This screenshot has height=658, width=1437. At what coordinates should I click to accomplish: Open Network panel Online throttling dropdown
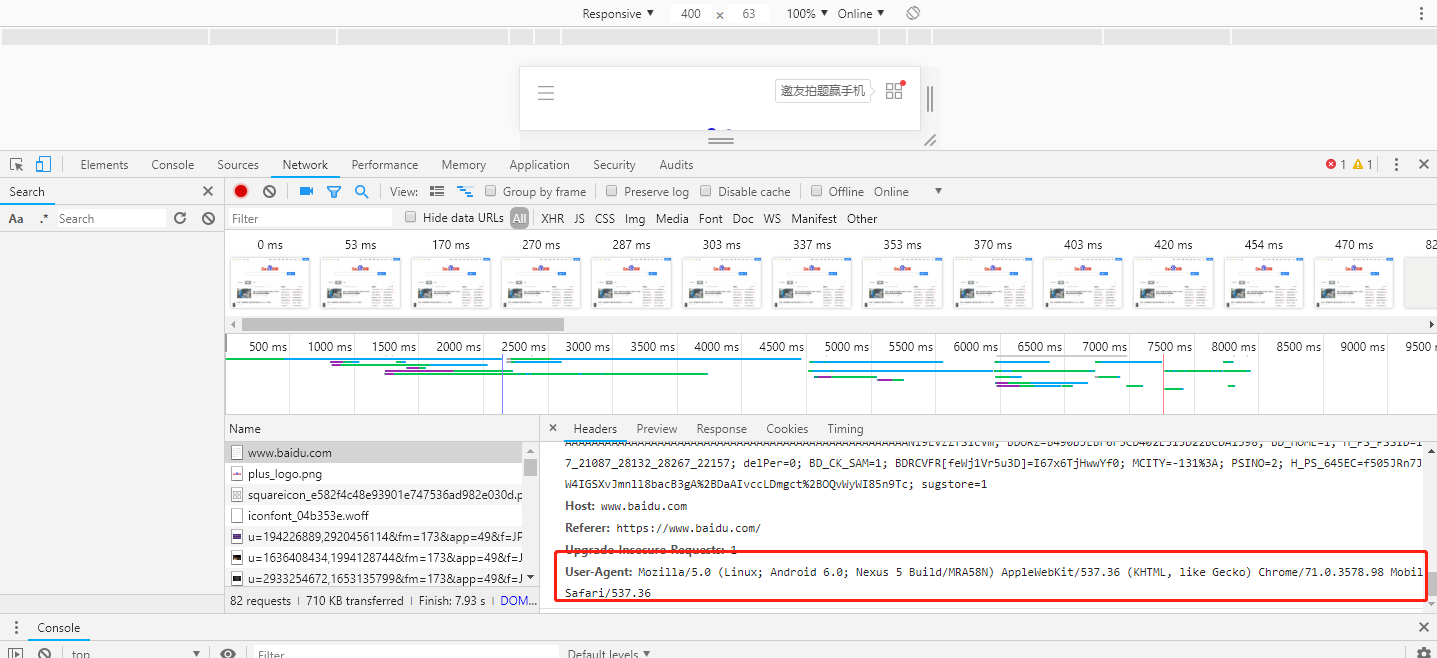[x=908, y=191]
